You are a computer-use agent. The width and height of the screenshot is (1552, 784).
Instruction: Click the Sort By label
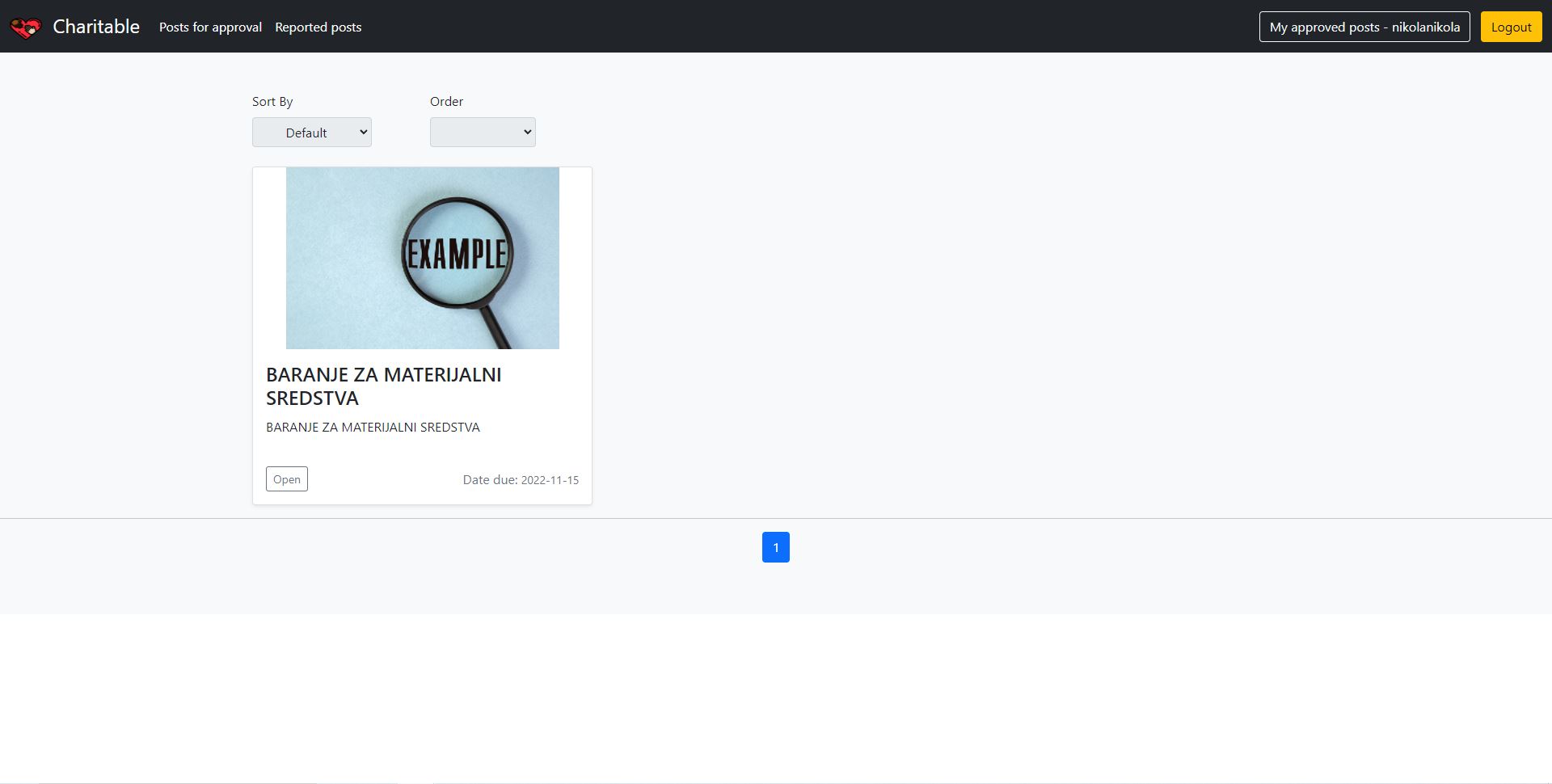point(272,102)
